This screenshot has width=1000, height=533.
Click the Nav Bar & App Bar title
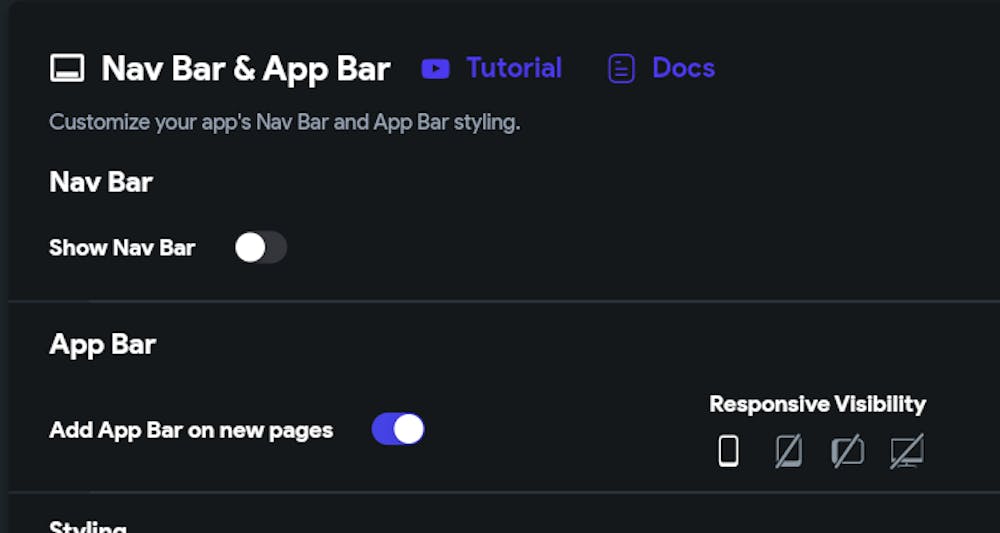click(246, 69)
